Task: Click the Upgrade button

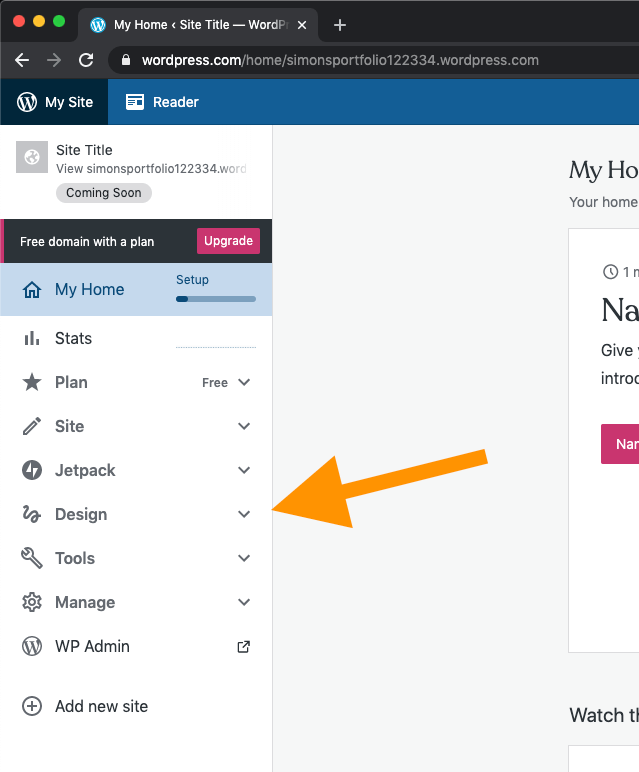Action: (x=228, y=241)
